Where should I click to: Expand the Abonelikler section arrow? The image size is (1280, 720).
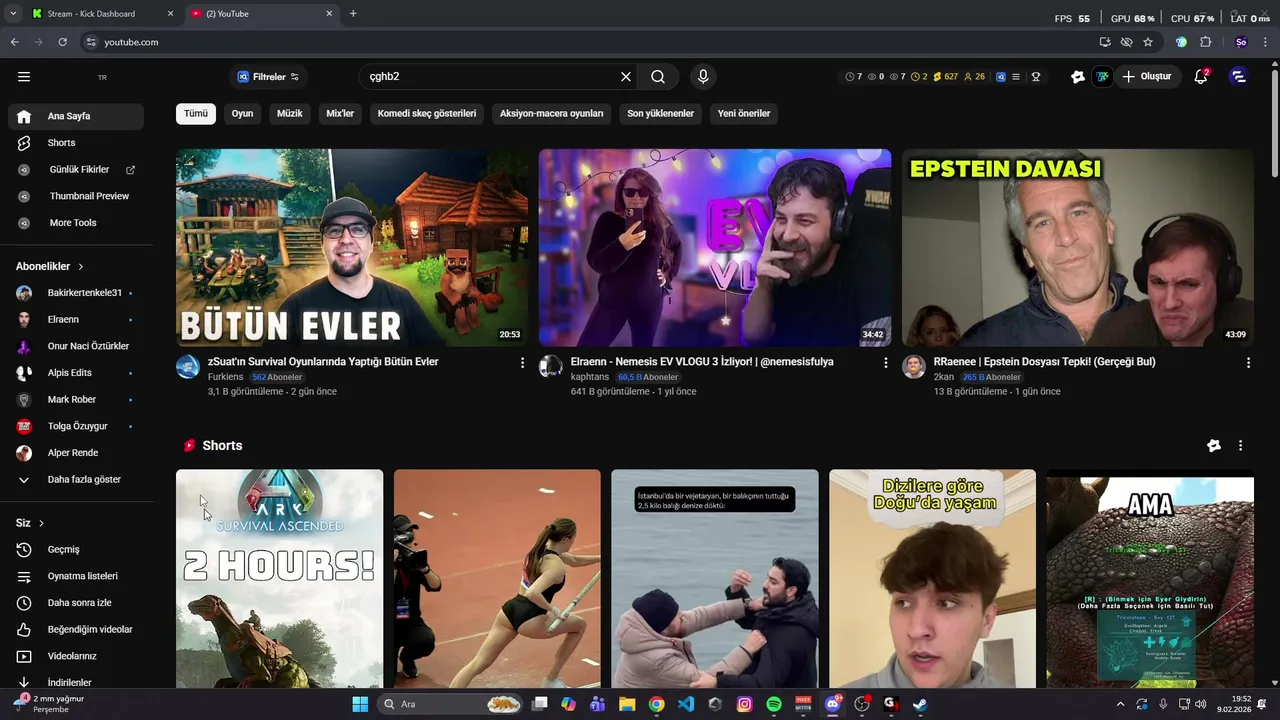click(x=81, y=267)
